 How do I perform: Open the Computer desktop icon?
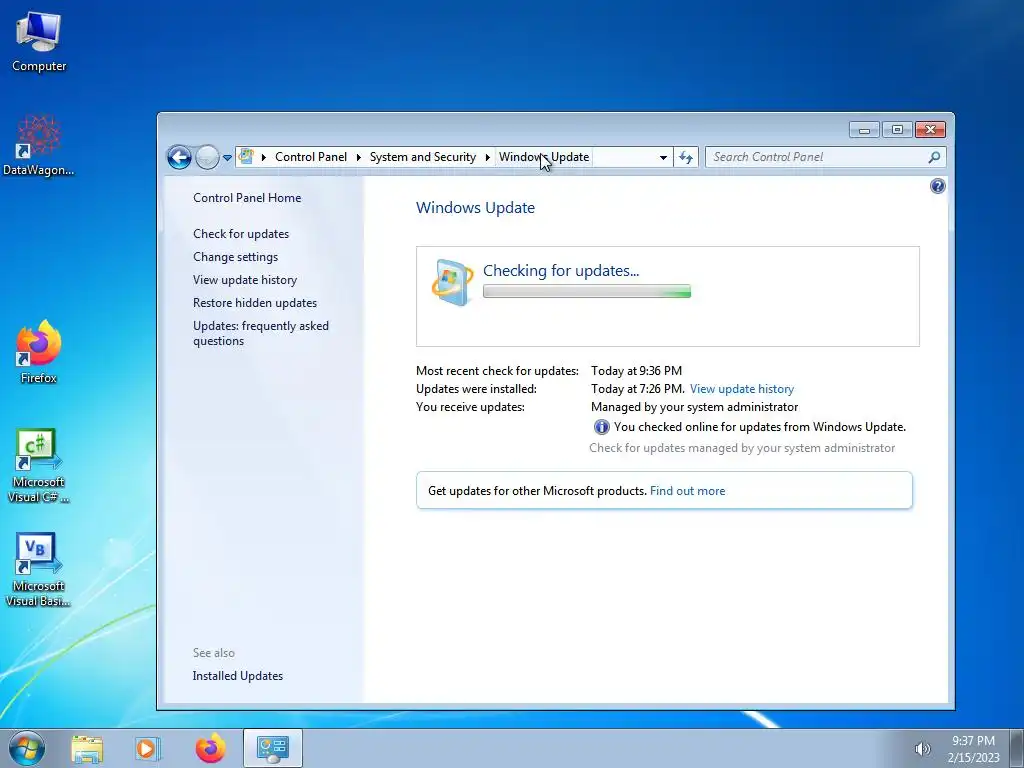tap(39, 42)
